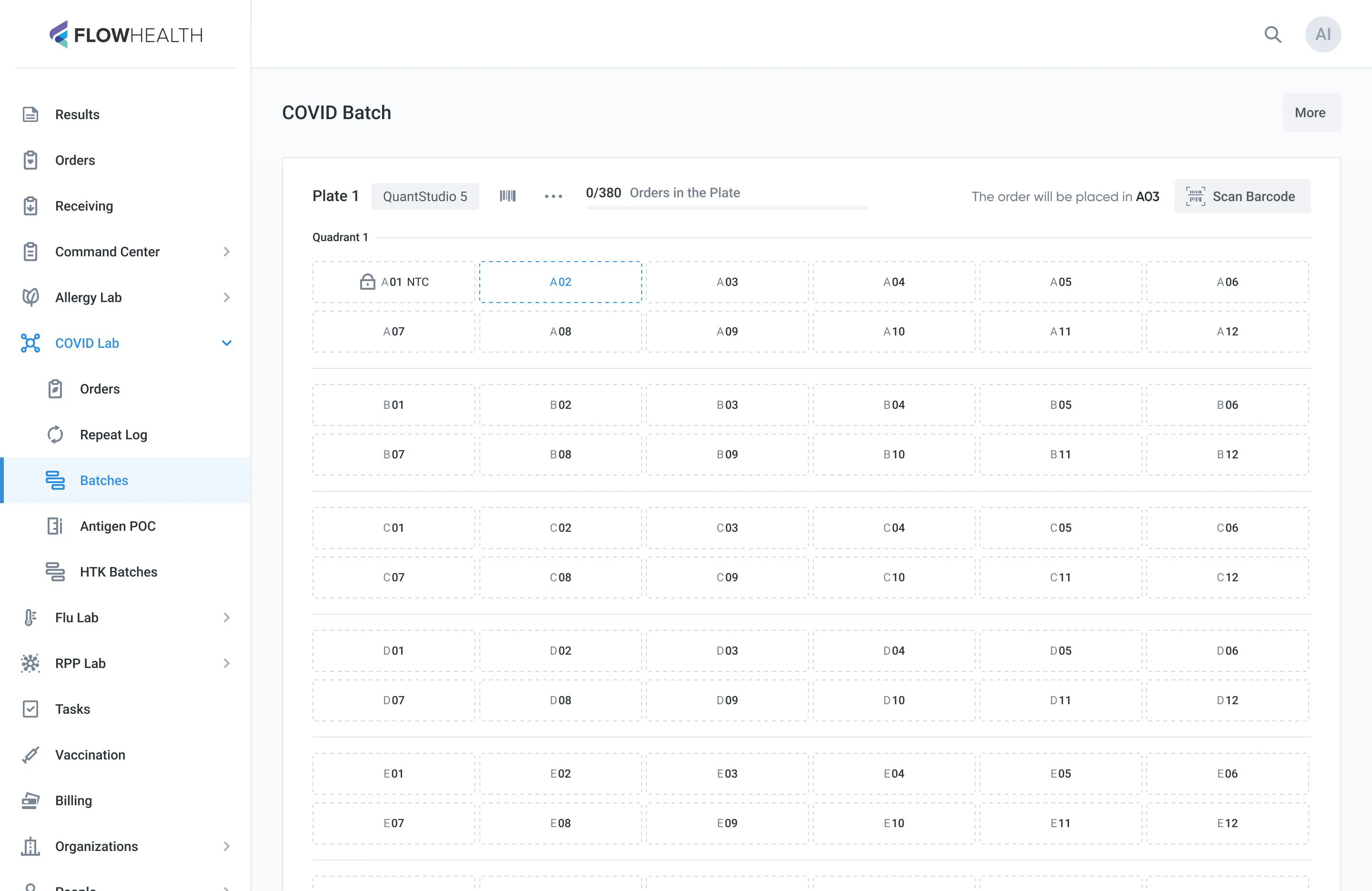Expand the Allergy Lab chevron
Image resolution: width=1372 pixels, height=891 pixels.
tap(227, 297)
